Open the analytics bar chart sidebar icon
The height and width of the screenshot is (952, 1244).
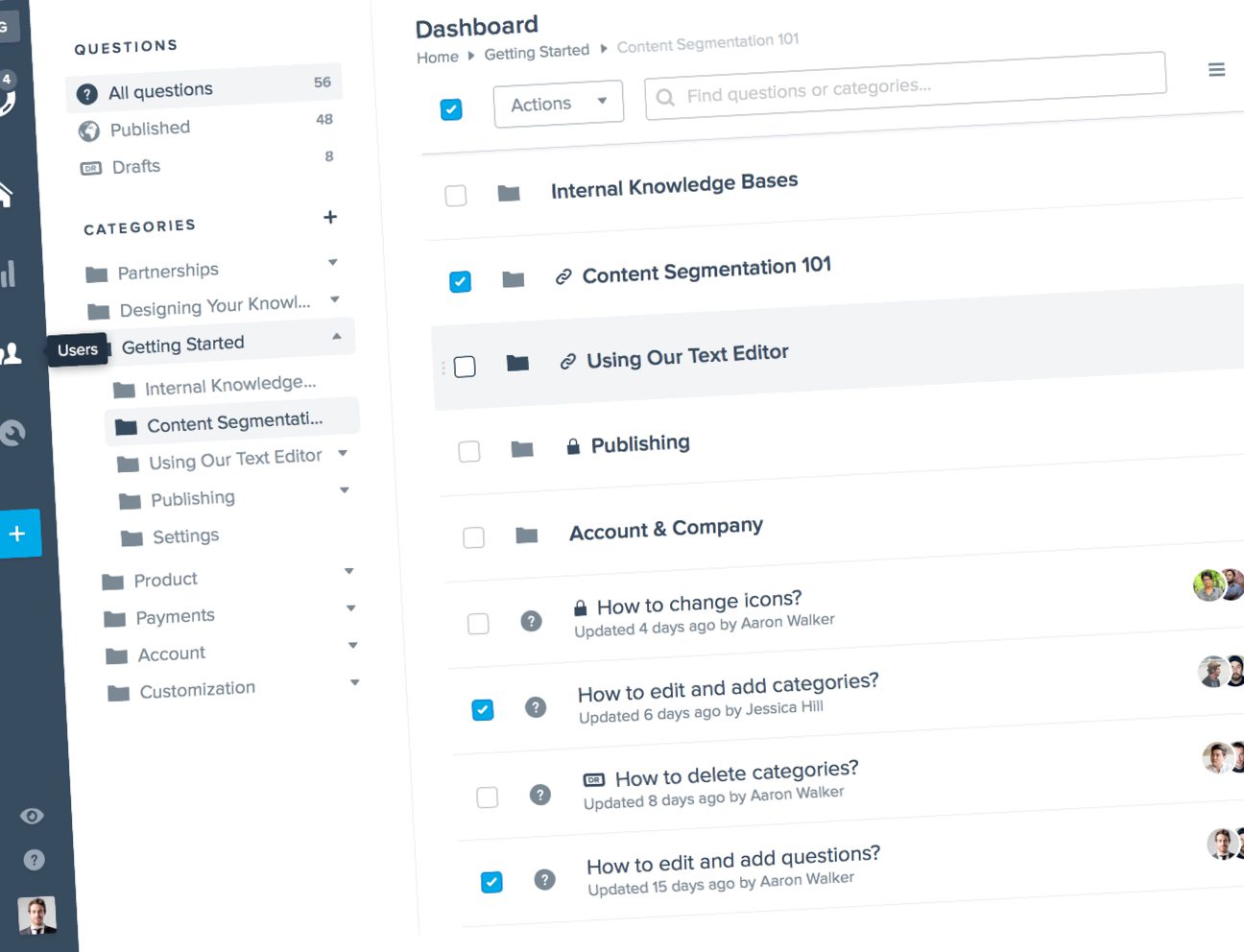[x=8, y=274]
